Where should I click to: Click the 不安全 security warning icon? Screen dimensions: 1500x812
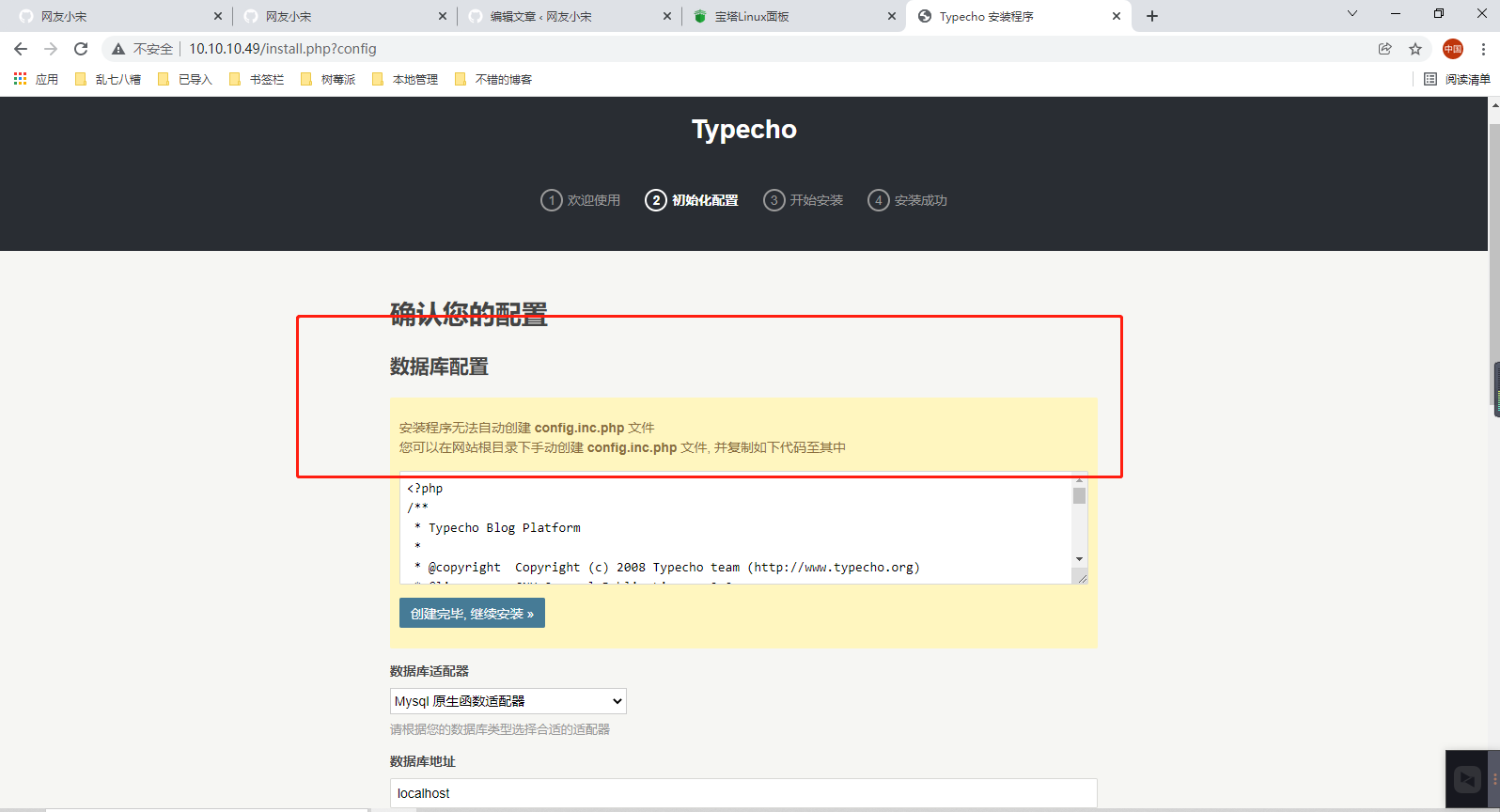coord(118,49)
